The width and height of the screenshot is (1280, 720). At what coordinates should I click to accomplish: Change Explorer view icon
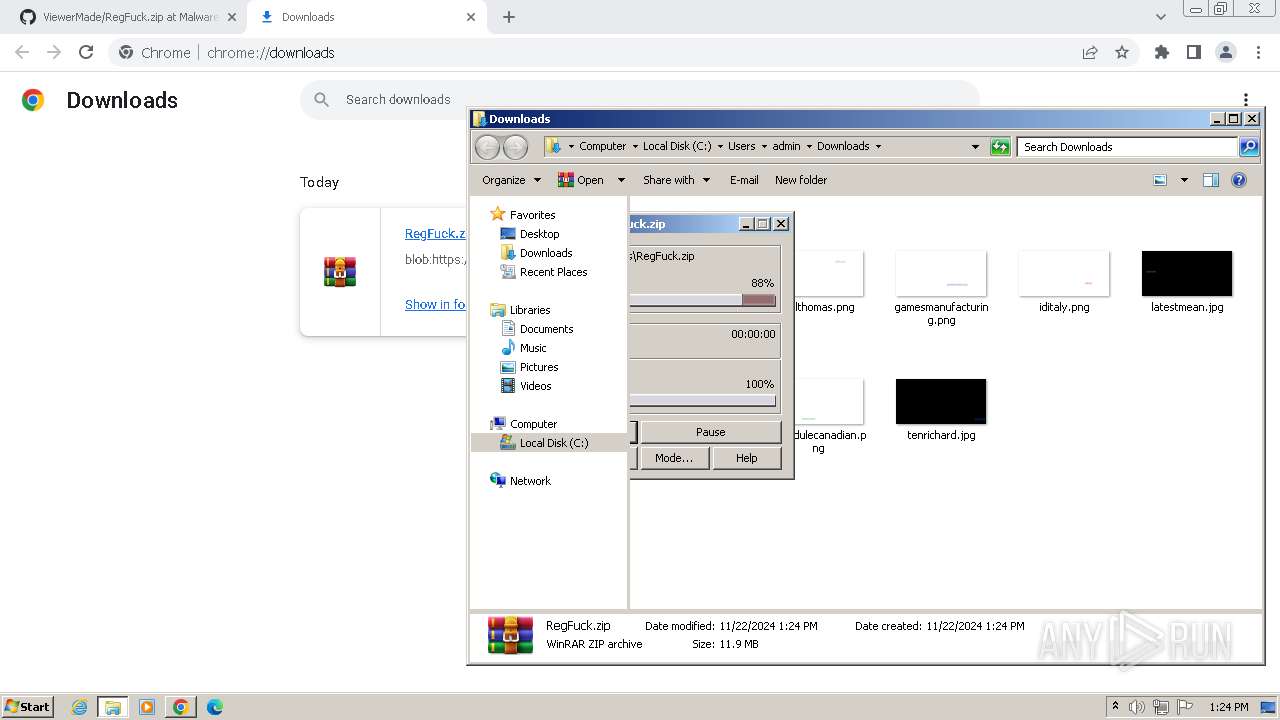[x=1160, y=180]
